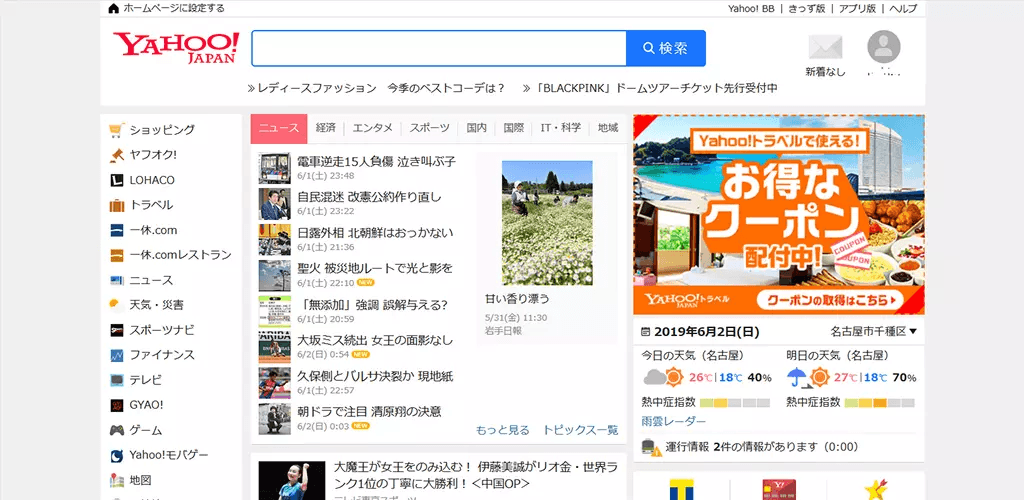Click the トピックス一覧 link
The width and height of the screenshot is (1024, 500).
pos(581,430)
